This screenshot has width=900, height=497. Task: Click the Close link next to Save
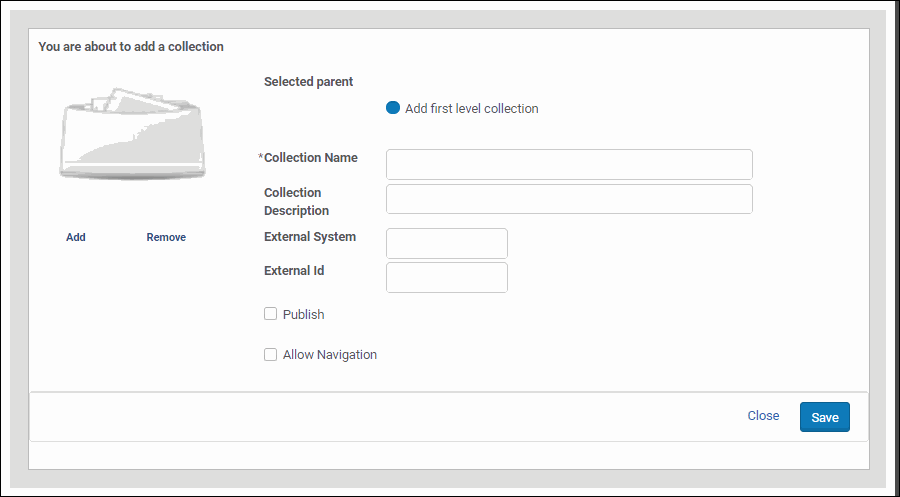(763, 416)
